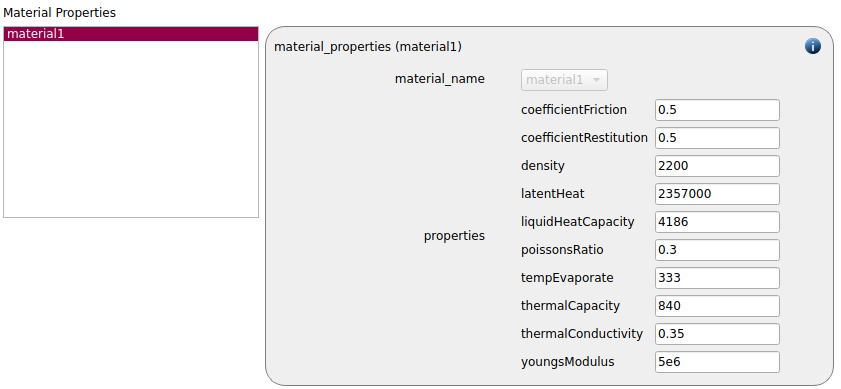Select material1 in the Material Properties list
The height and width of the screenshot is (389, 841).
131,34
